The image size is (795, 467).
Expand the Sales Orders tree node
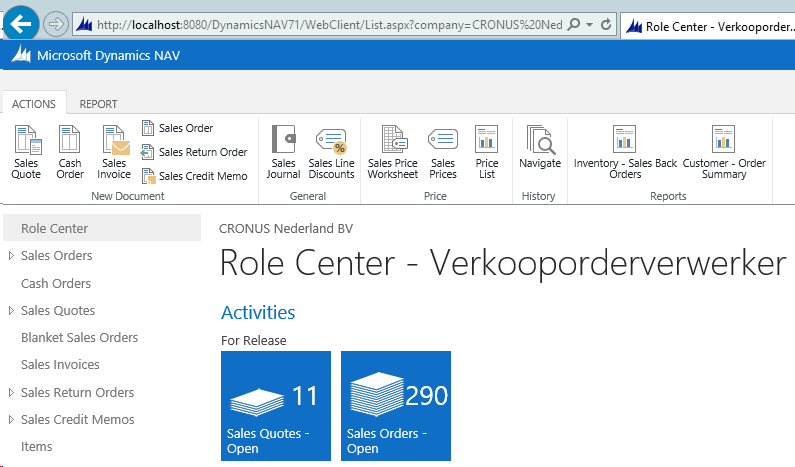pos(11,256)
